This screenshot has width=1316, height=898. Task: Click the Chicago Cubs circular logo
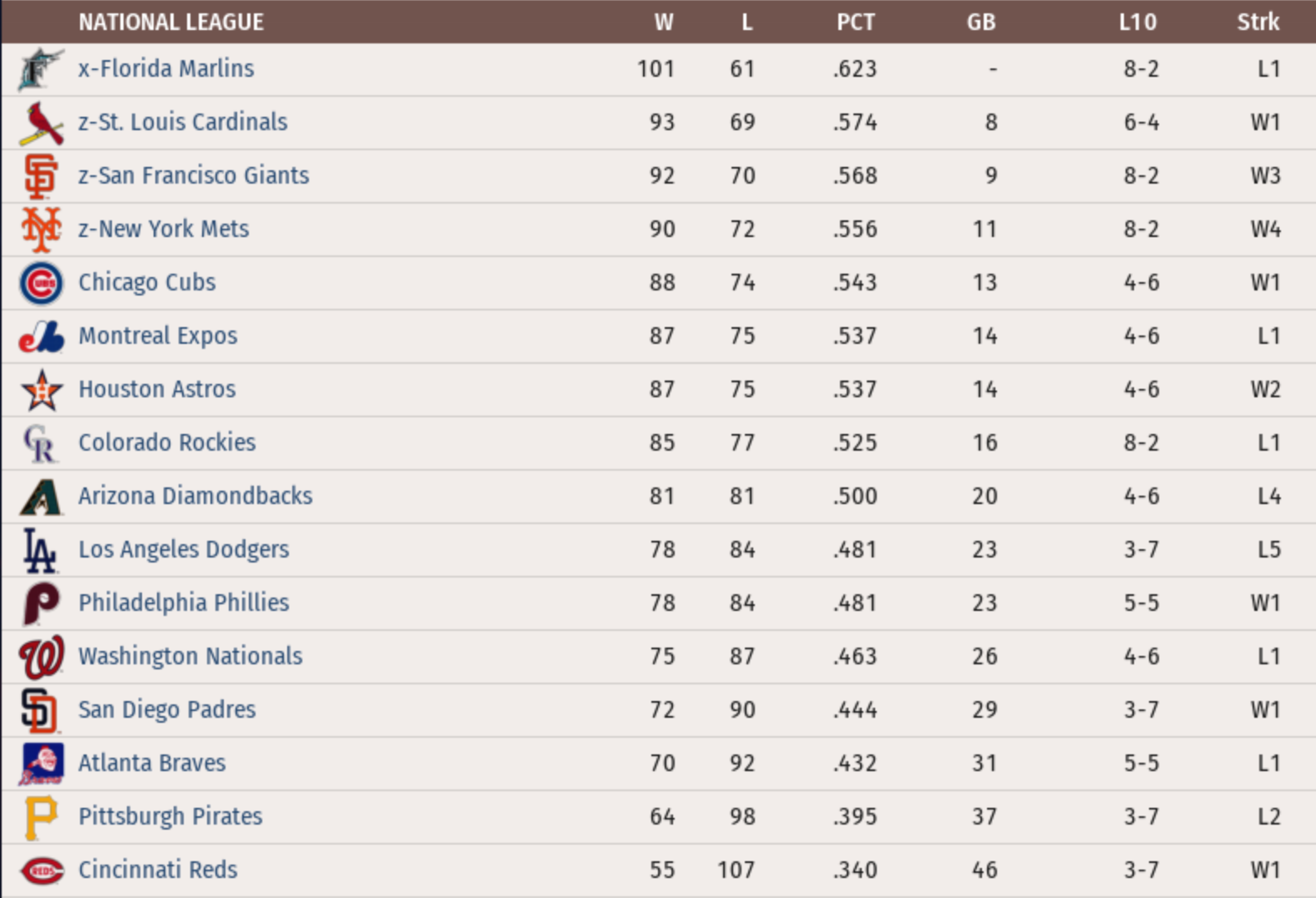41,283
